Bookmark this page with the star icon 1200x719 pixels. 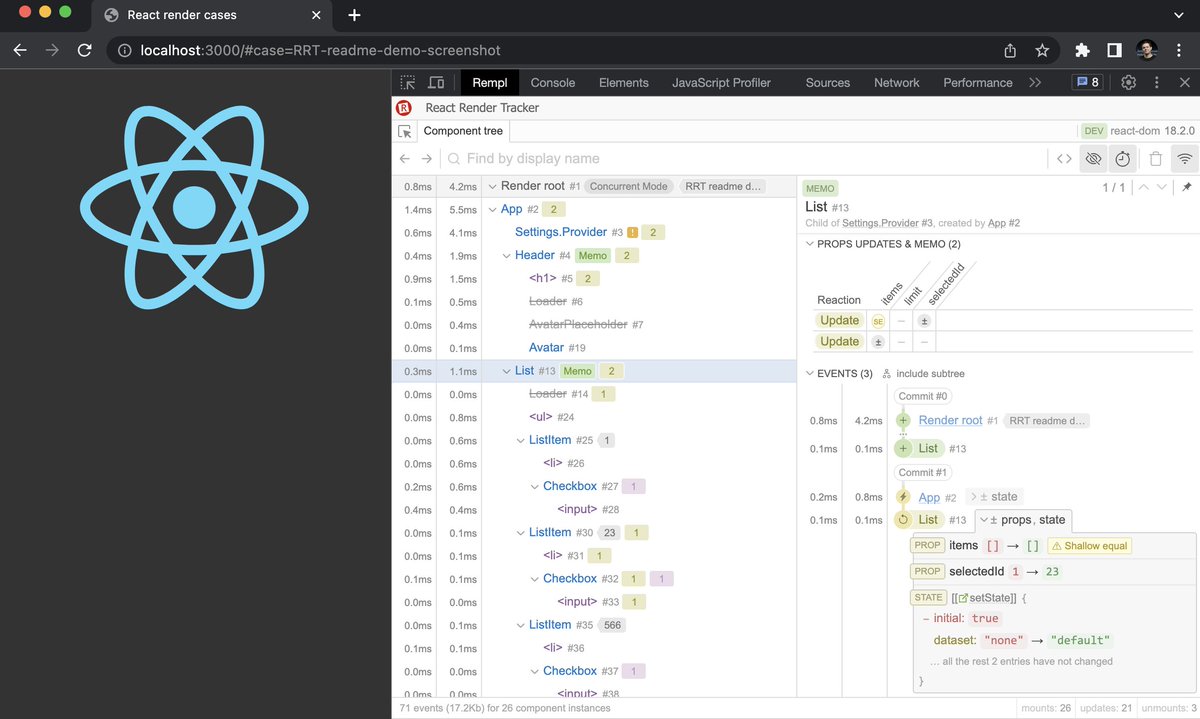(x=1042, y=50)
